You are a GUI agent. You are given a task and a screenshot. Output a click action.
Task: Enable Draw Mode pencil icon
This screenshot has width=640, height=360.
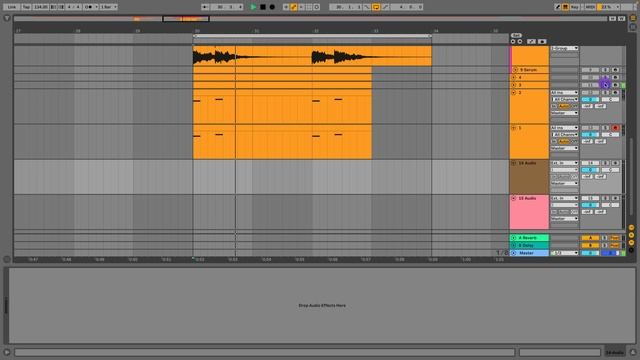click(x=557, y=7)
